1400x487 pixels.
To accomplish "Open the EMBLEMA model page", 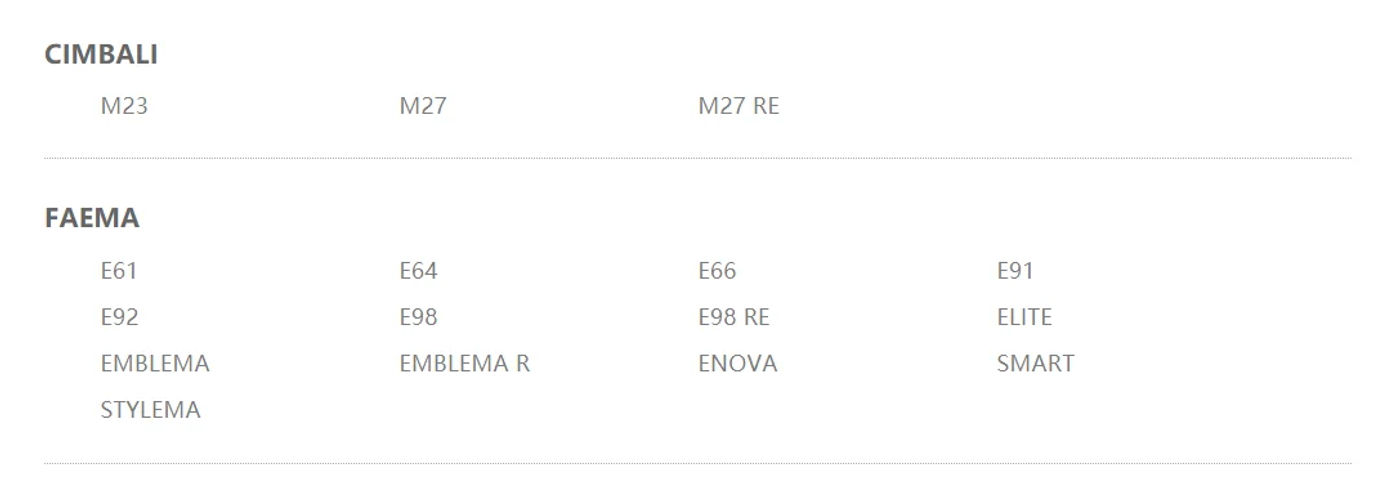I will (155, 364).
